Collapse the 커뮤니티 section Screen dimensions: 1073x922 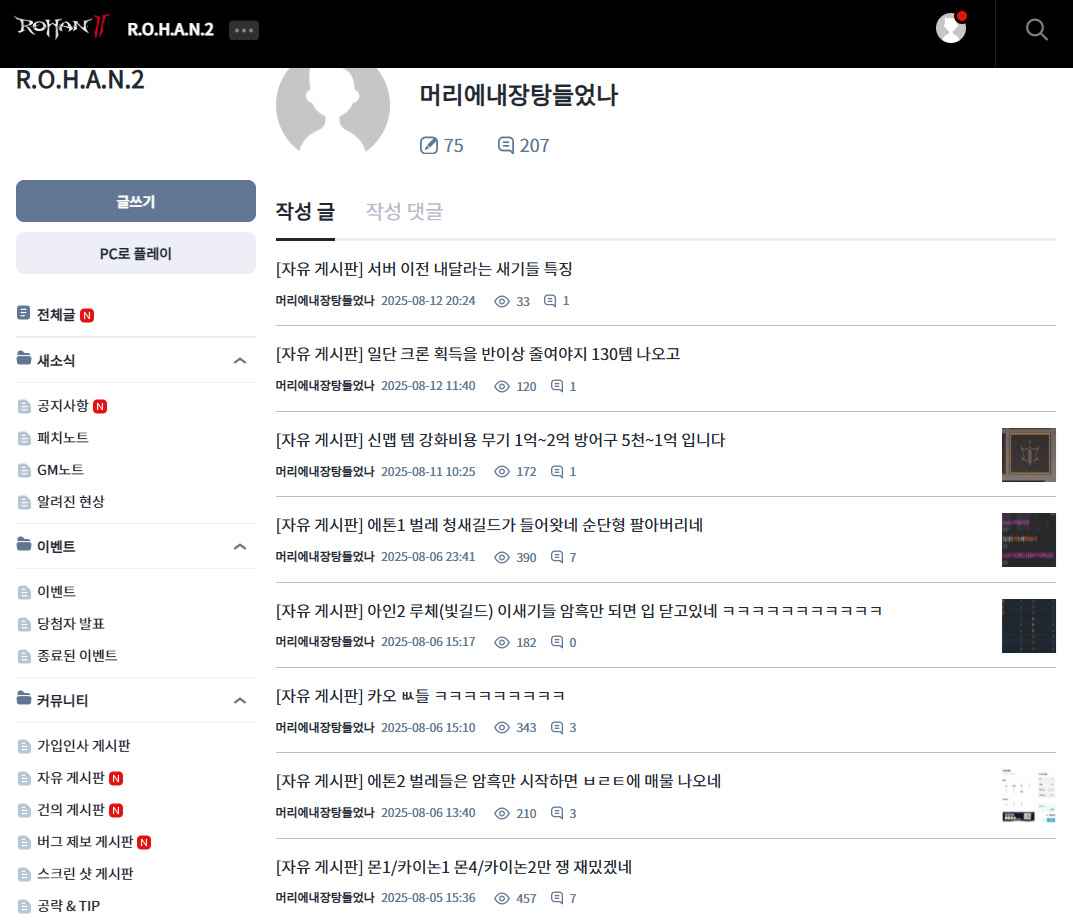pos(240,701)
